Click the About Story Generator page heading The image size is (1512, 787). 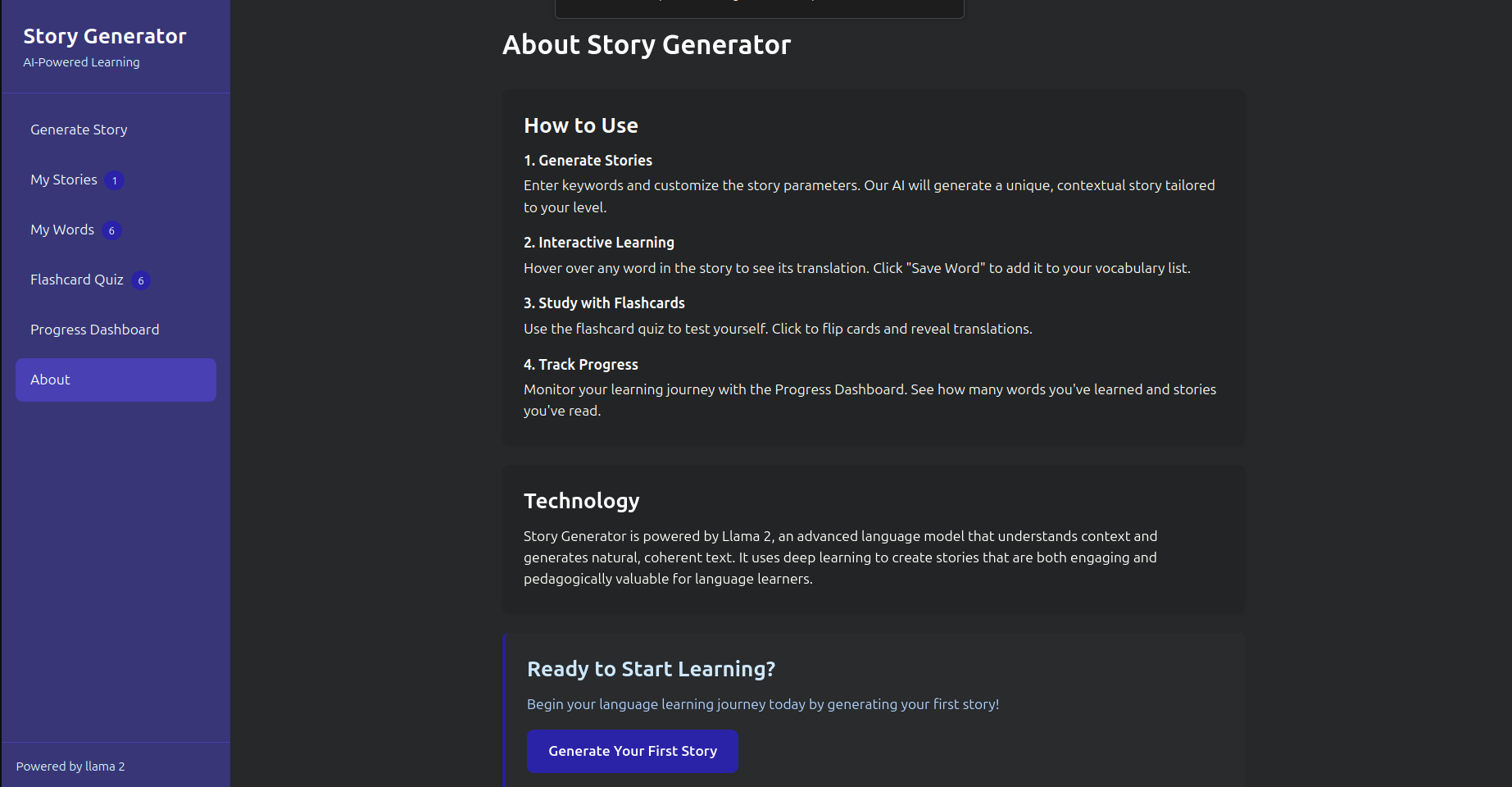point(647,44)
